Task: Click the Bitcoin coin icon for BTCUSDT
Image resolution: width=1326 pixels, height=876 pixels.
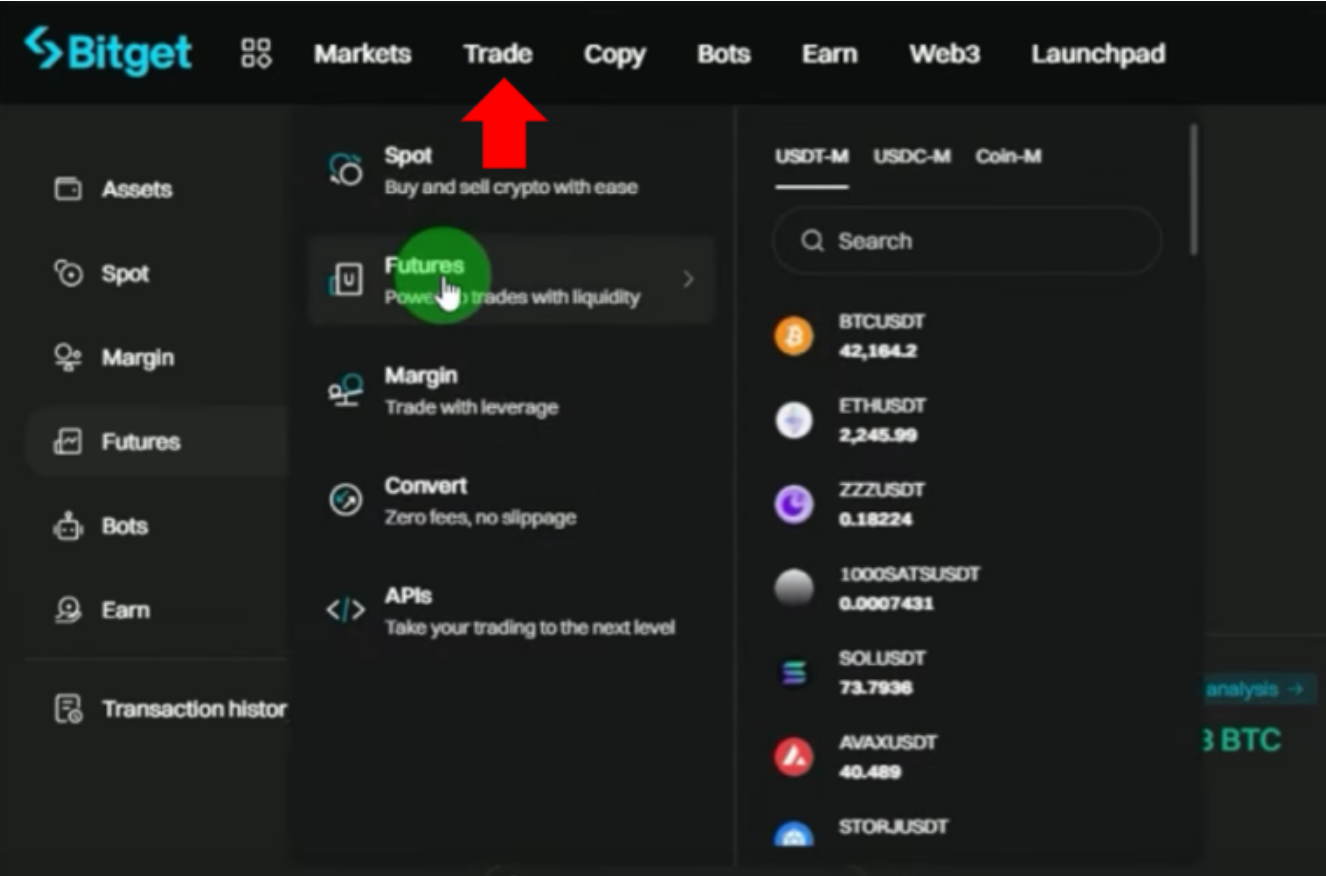Action: coord(794,336)
